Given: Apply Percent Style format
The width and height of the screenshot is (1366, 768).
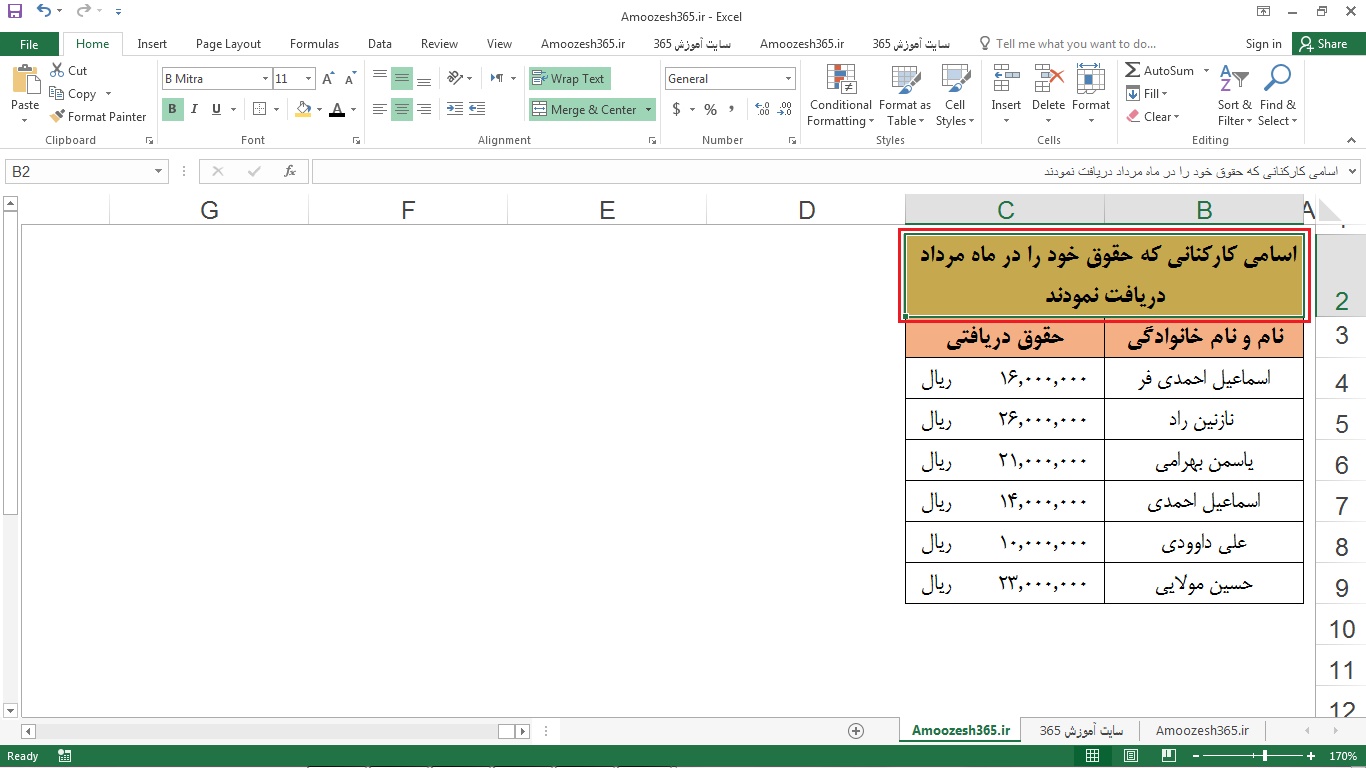Looking at the screenshot, I should click(710, 109).
